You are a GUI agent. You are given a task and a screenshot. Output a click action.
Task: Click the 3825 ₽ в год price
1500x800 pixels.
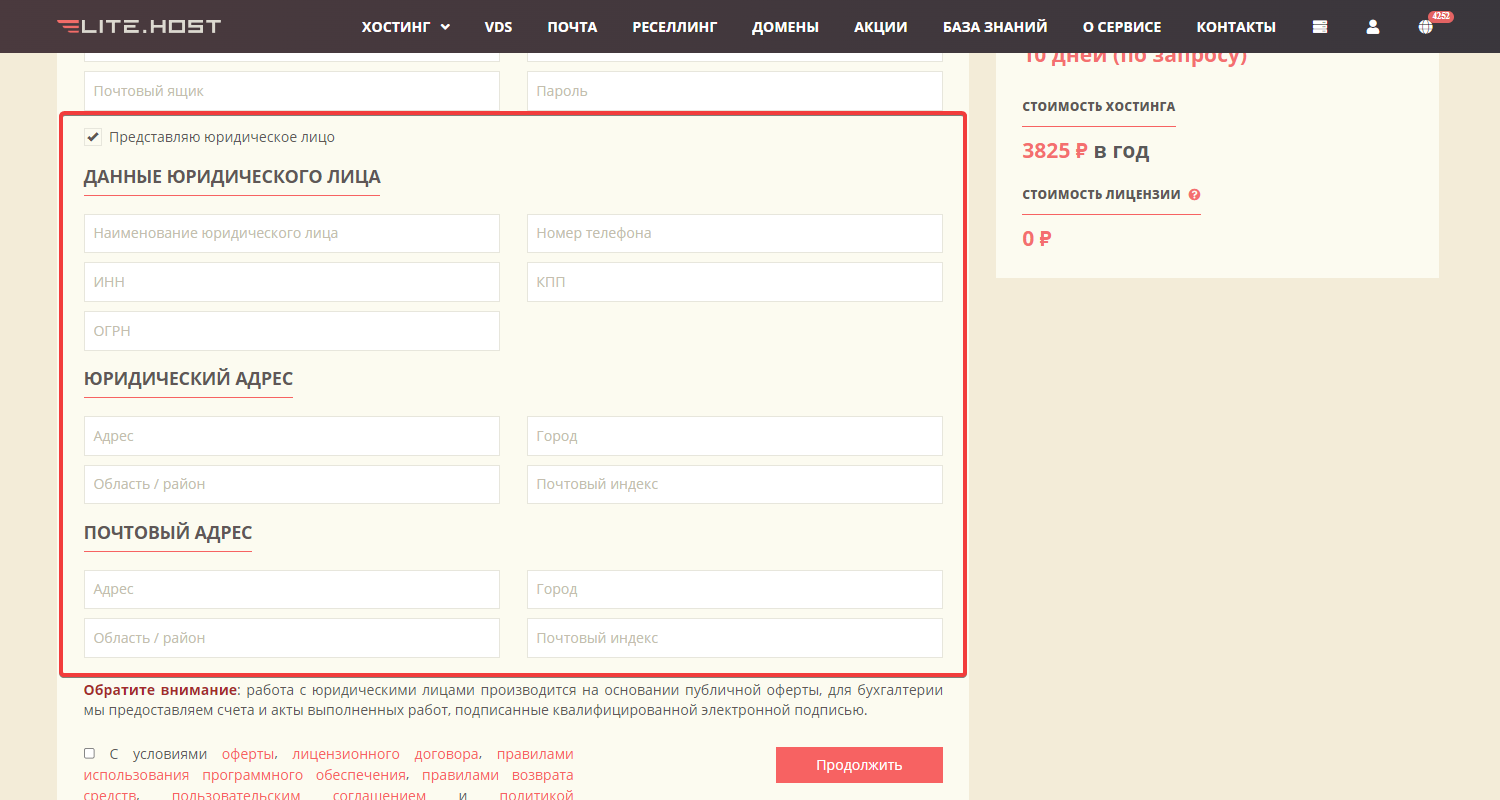(x=1086, y=151)
